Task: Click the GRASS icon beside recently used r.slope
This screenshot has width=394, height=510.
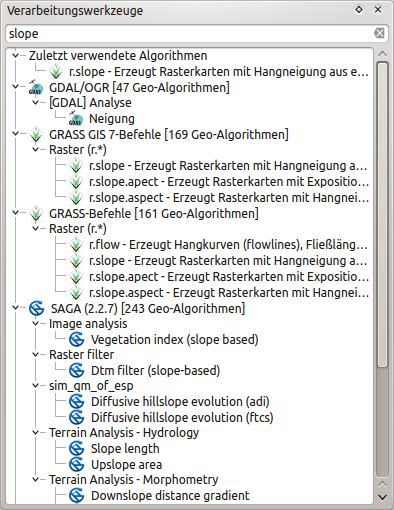Action: point(56,72)
